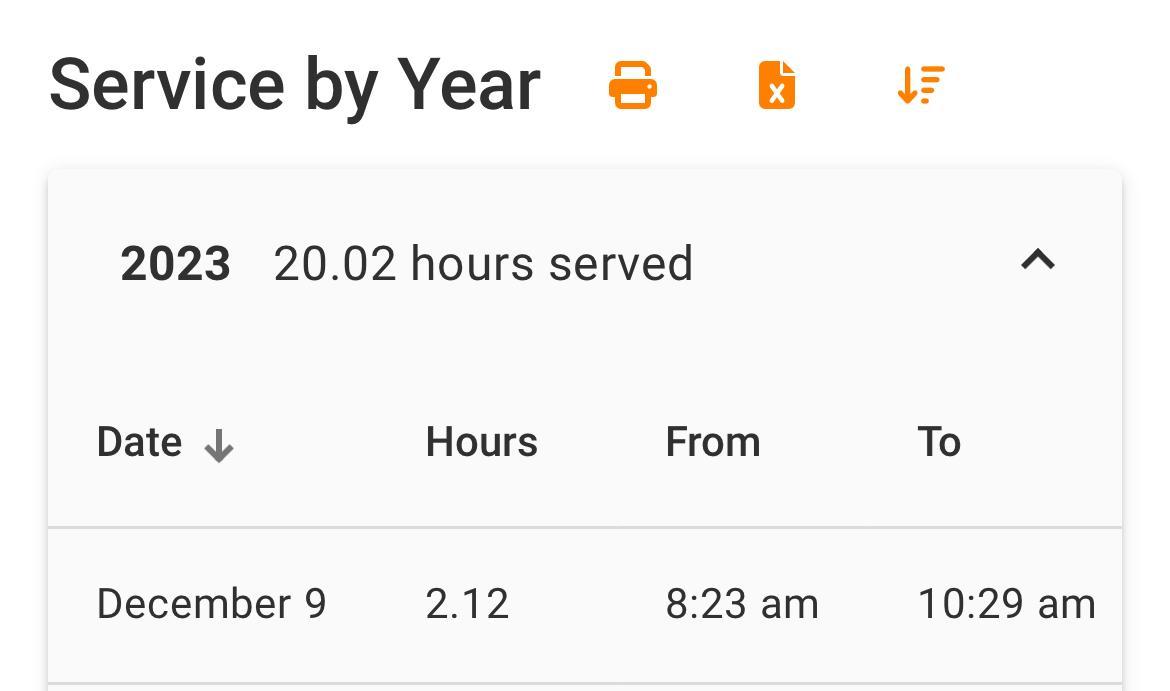Click the 10:29 am end time
The width and height of the screenshot is (1170, 691).
(1006, 604)
